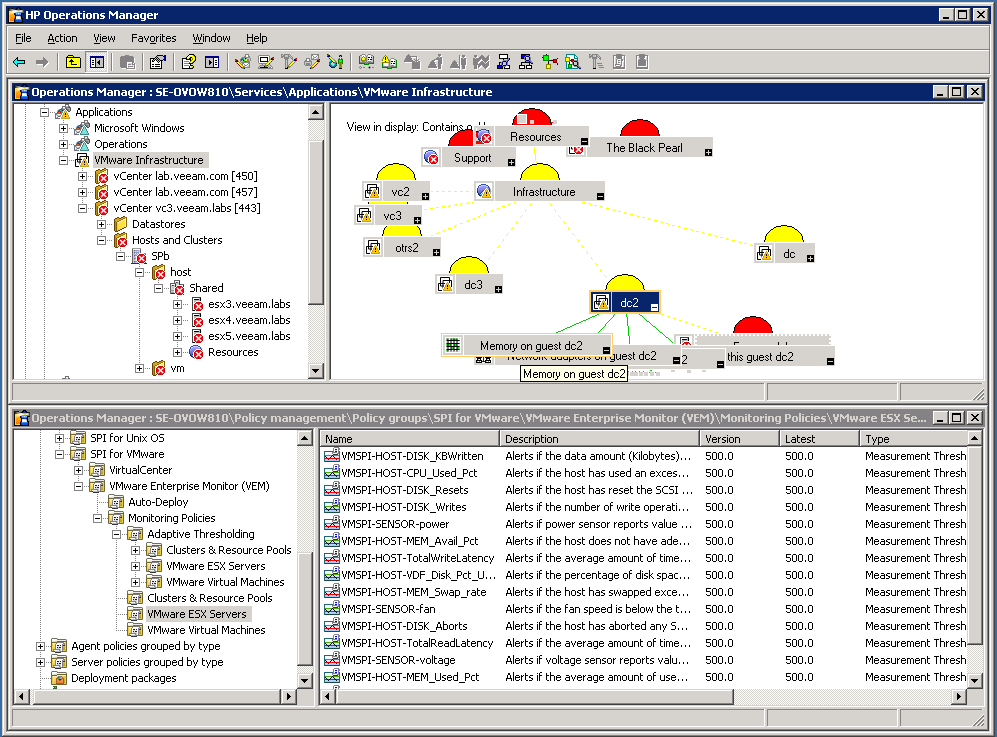This screenshot has width=997, height=737.
Task: Expand the The Black Pearl map node
Action: [708, 153]
